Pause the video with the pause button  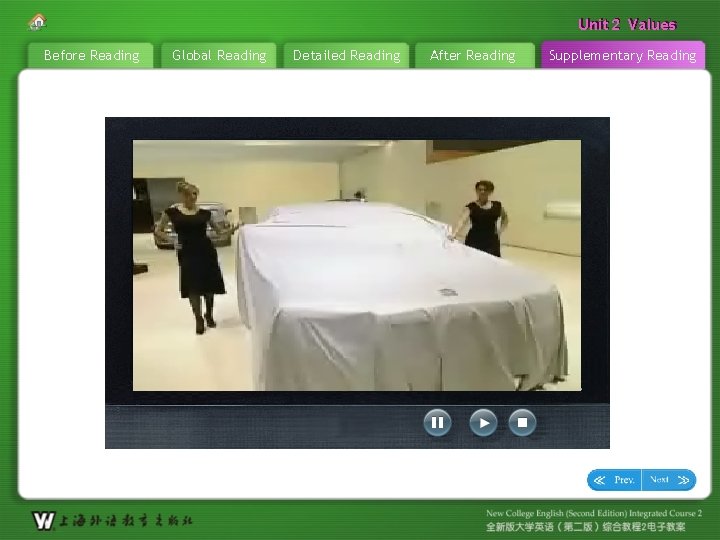pyautogui.click(x=437, y=422)
